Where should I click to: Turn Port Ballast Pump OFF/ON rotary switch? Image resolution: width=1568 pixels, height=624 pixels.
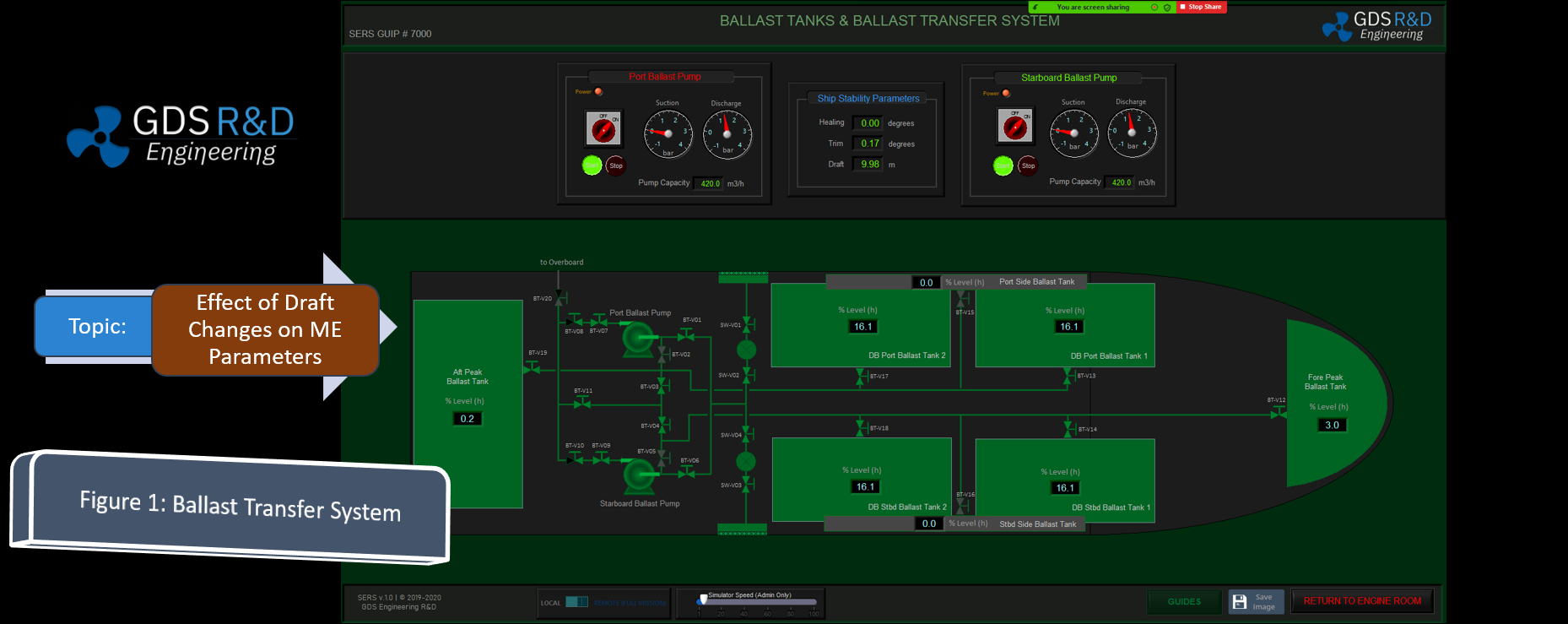click(603, 129)
